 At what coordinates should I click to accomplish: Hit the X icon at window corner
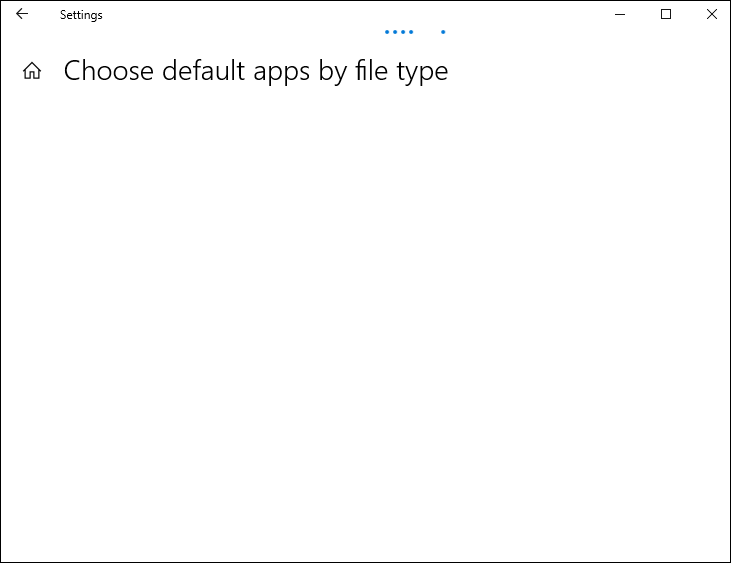coord(711,15)
